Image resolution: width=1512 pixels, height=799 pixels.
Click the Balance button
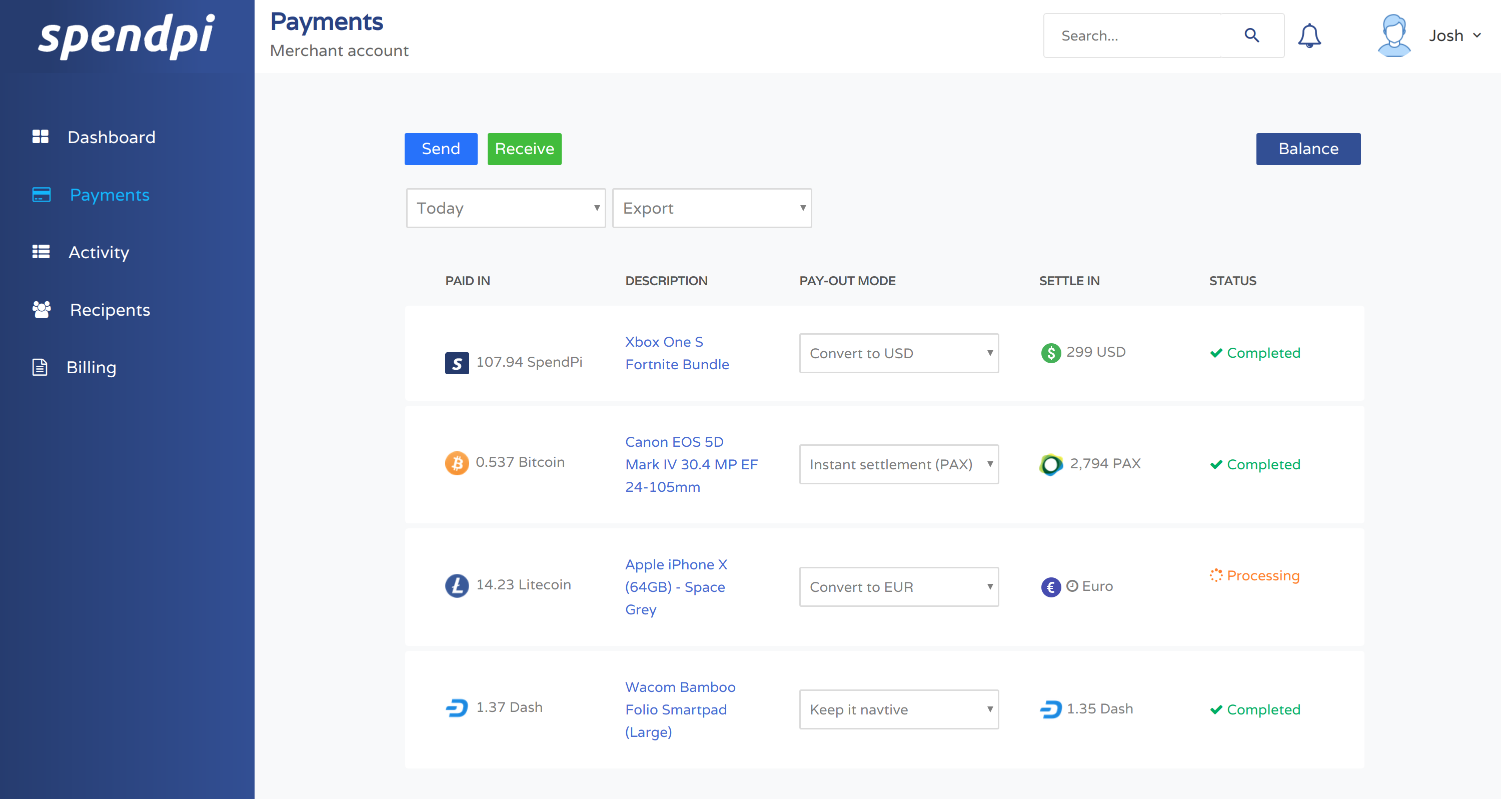(1308, 149)
